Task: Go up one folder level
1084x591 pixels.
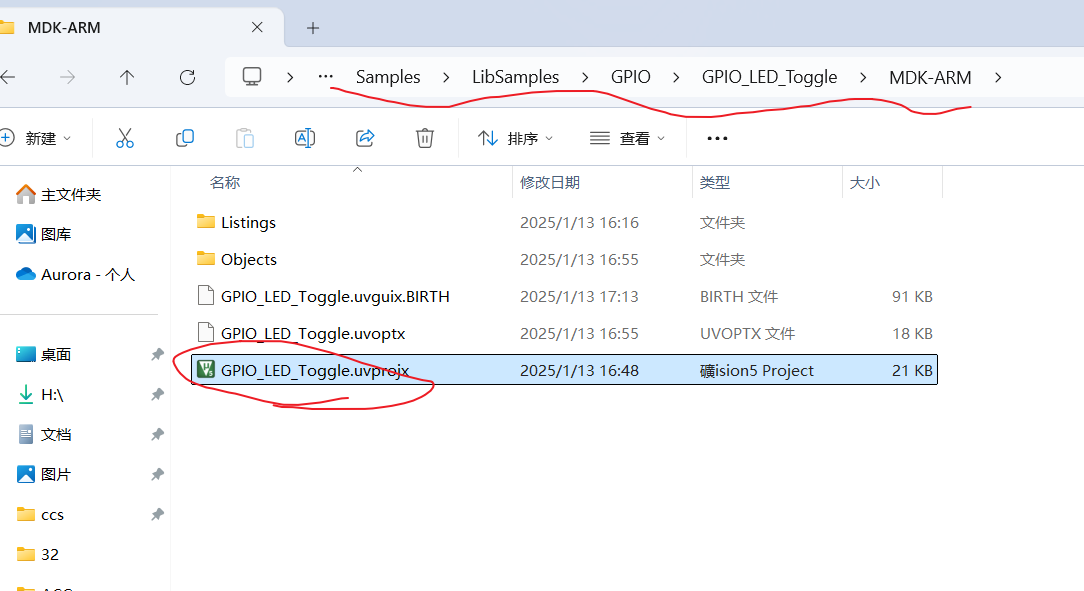Action: click(x=127, y=77)
